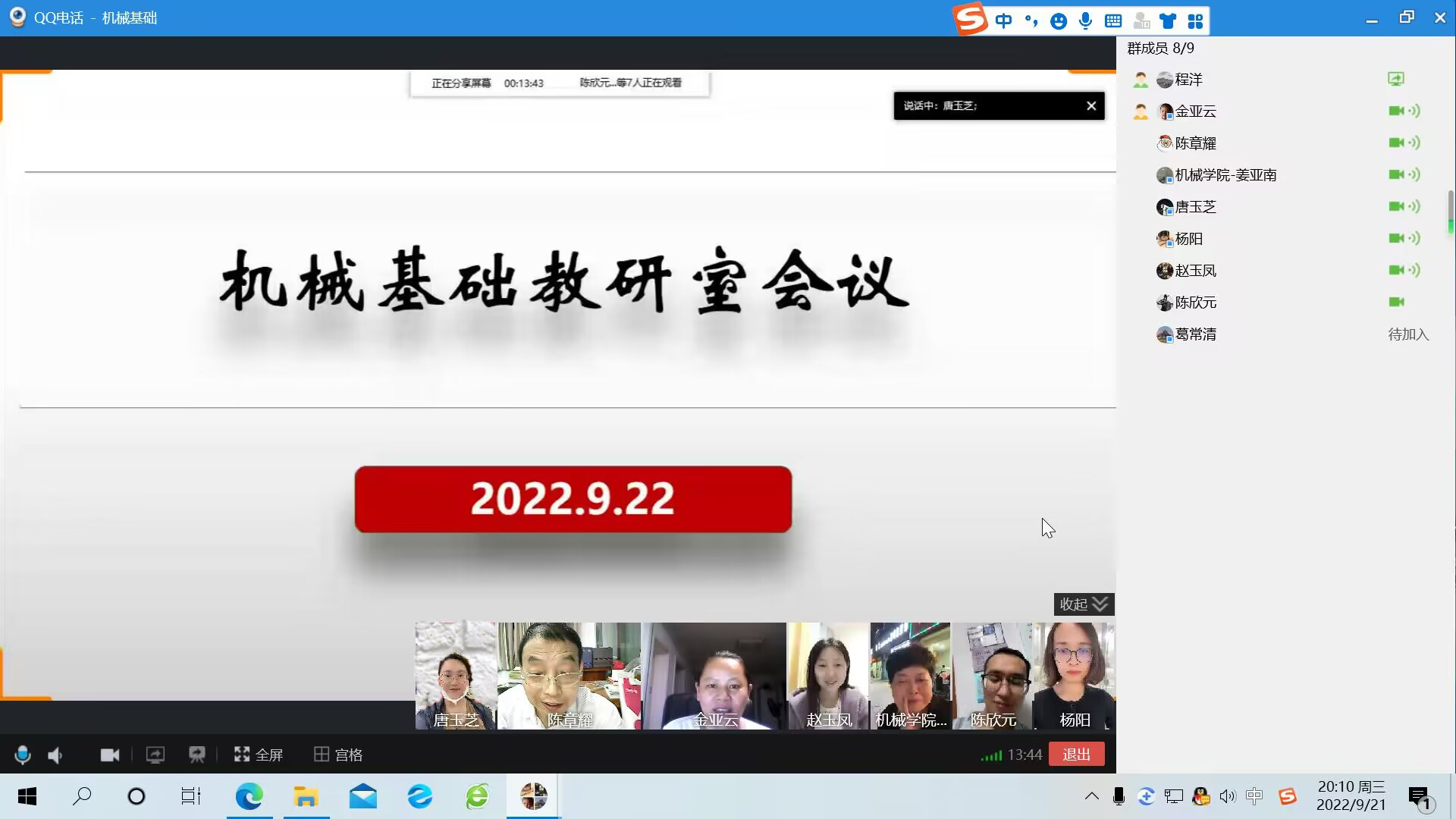This screenshot has height=819, width=1456.
Task: Open green 360 browser on taskbar
Action: click(477, 796)
